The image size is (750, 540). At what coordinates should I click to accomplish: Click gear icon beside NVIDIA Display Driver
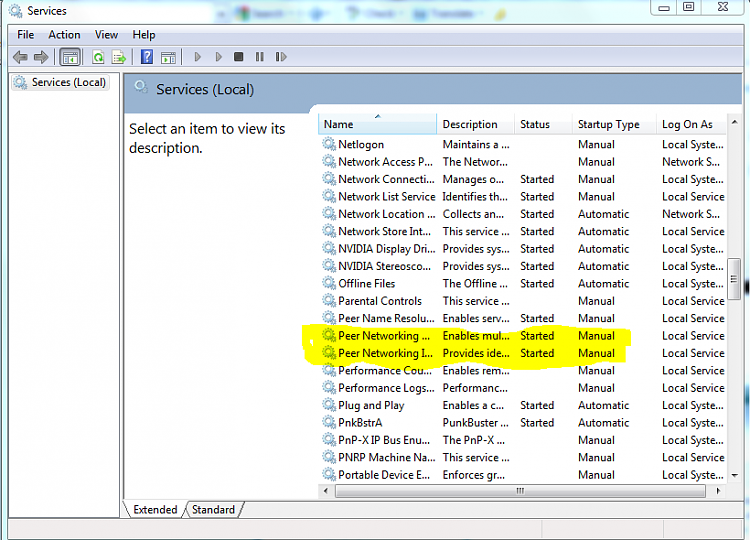(x=329, y=248)
